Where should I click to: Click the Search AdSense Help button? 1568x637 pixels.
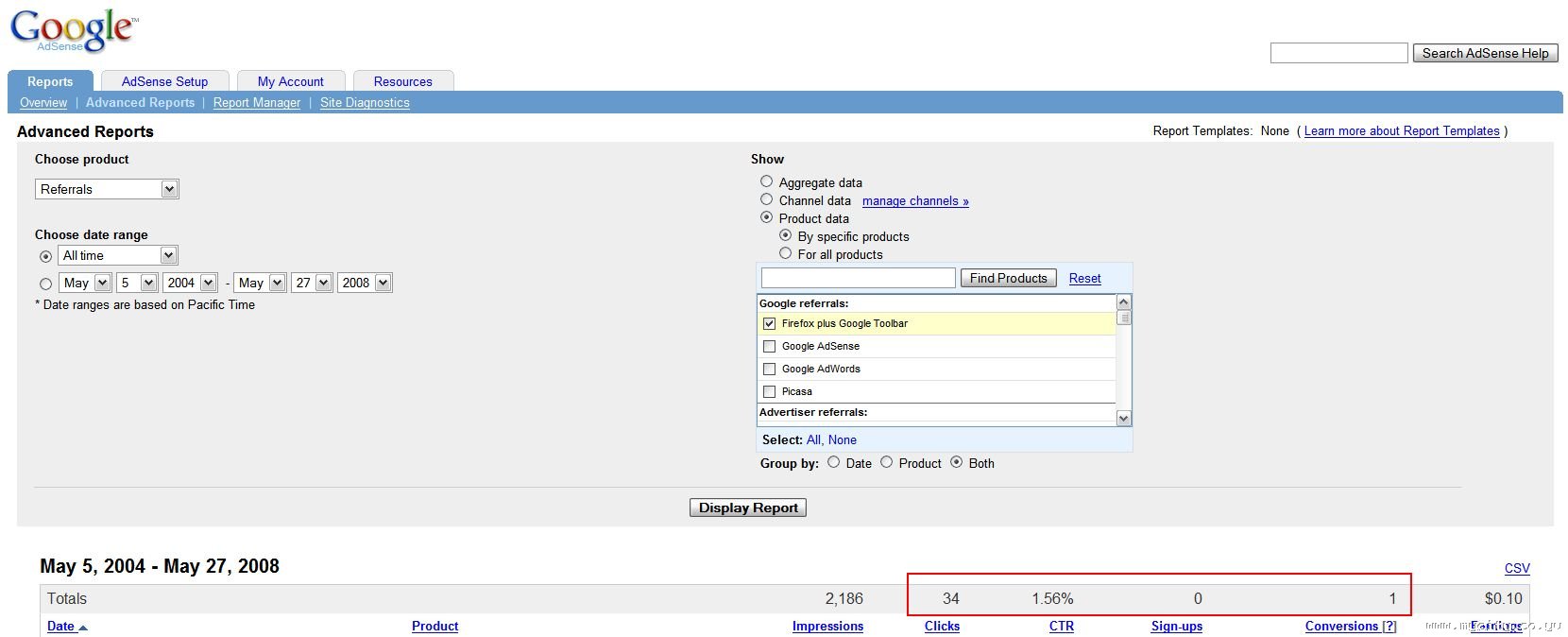(1485, 53)
